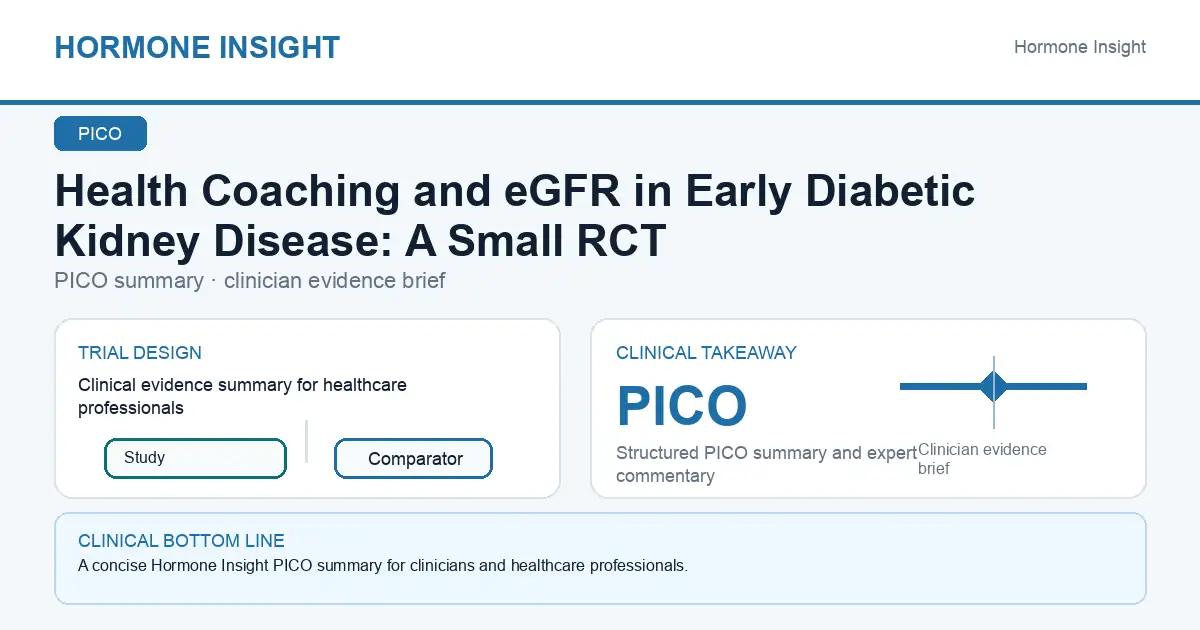This screenshot has height=630, width=1200.
Task: Click the Study pill button
Action: coord(195,458)
